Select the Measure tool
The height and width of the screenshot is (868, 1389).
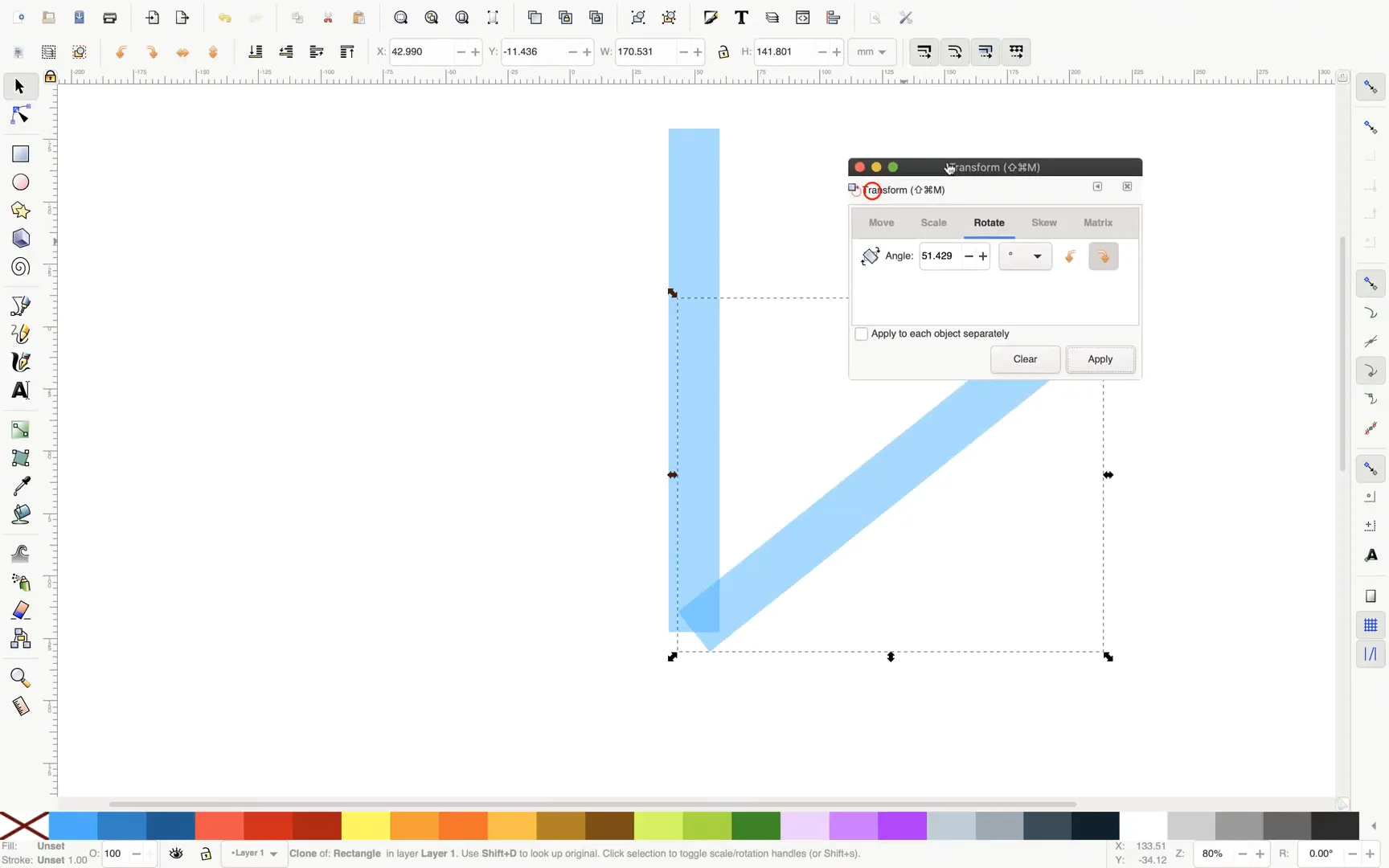tap(20, 706)
